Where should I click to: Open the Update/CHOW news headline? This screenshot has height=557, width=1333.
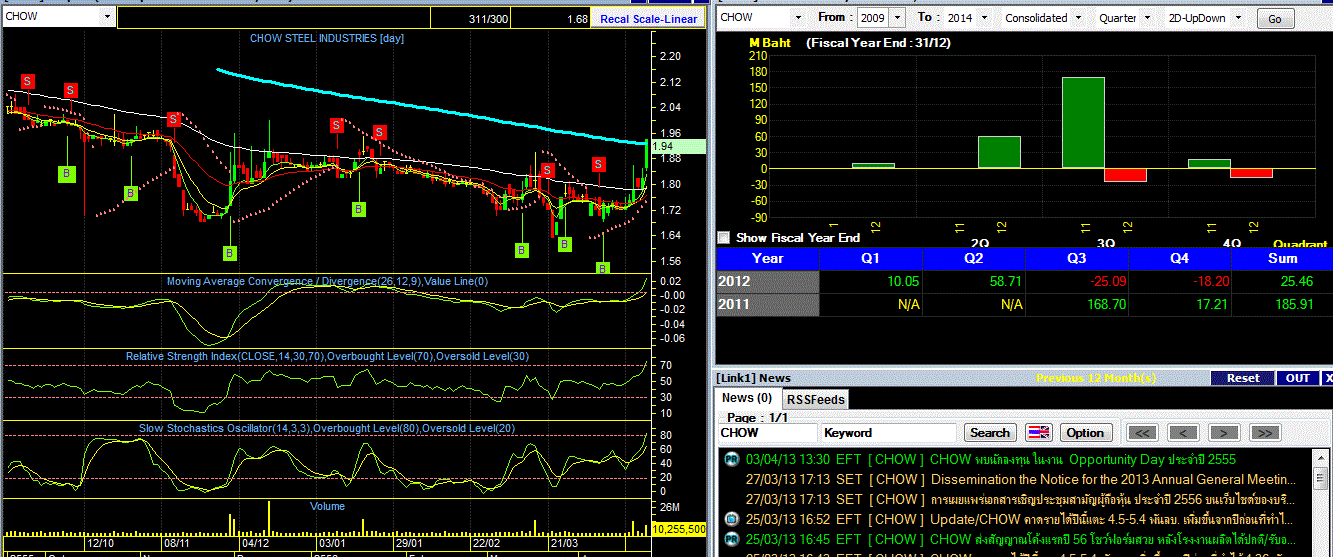tap(1112, 519)
